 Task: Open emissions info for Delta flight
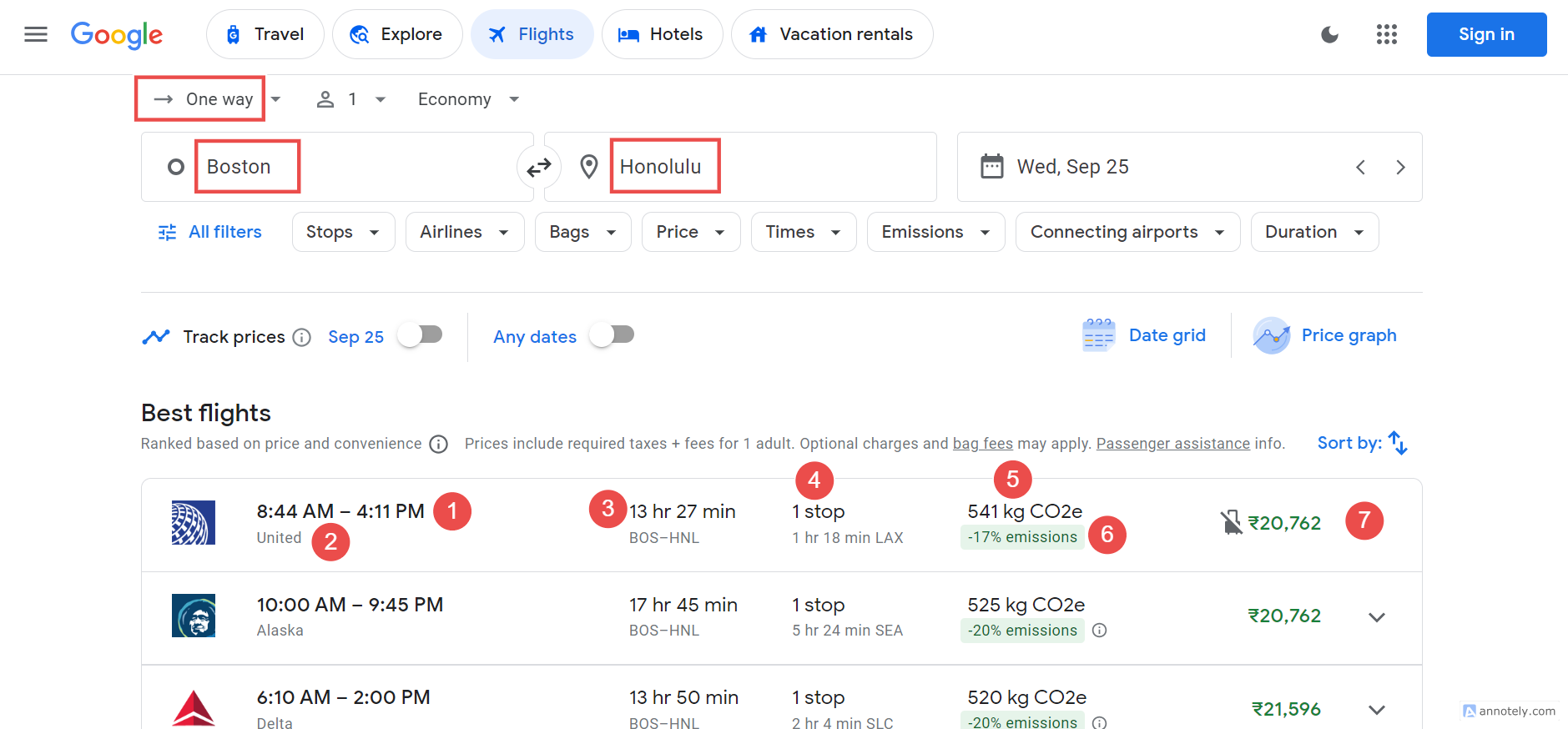[x=1100, y=722]
